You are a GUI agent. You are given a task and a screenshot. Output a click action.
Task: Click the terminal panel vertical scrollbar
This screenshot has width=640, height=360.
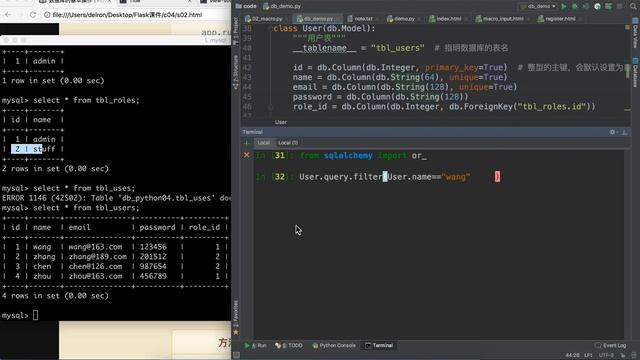627,245
